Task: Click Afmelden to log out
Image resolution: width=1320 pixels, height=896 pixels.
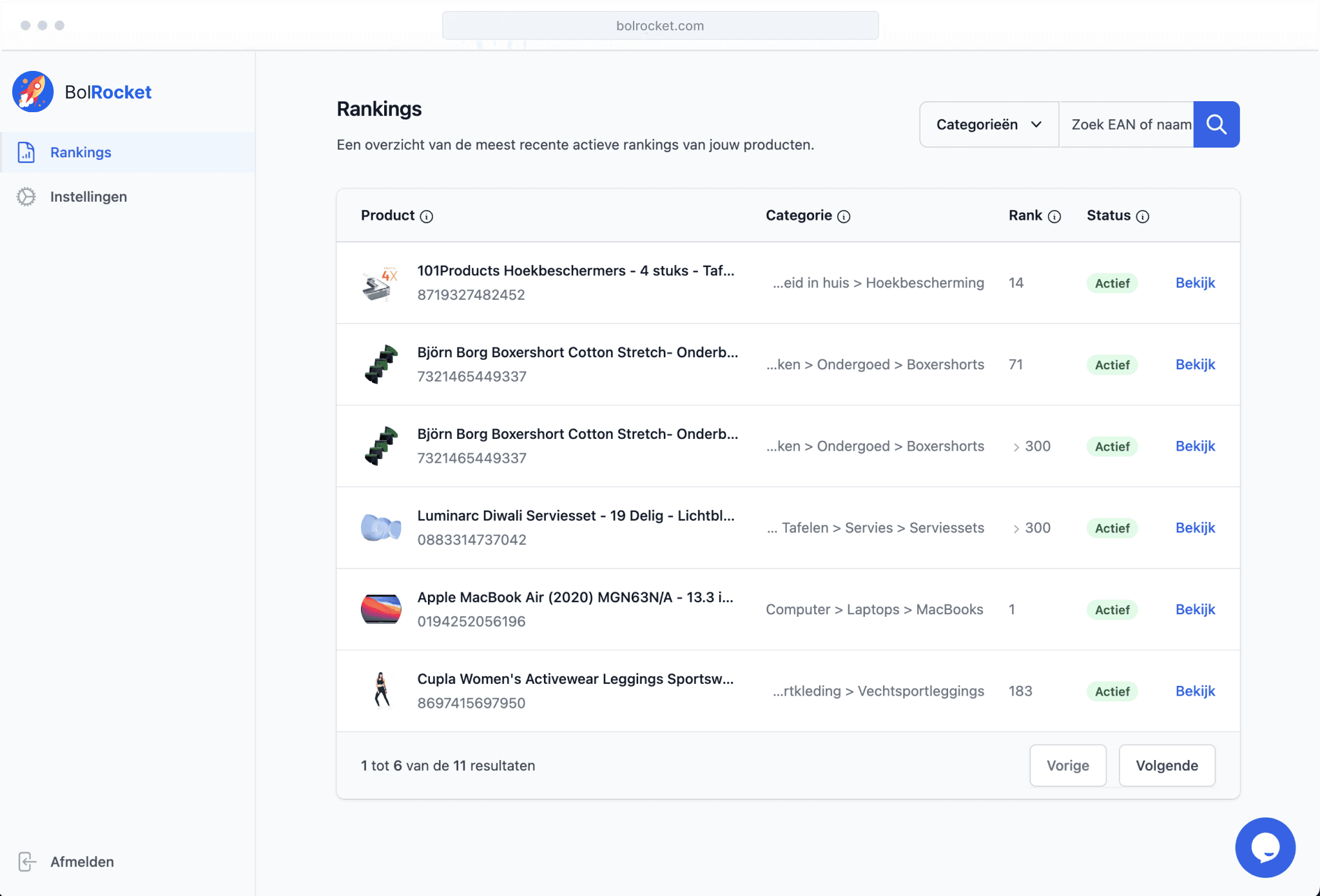Action: 66,862
